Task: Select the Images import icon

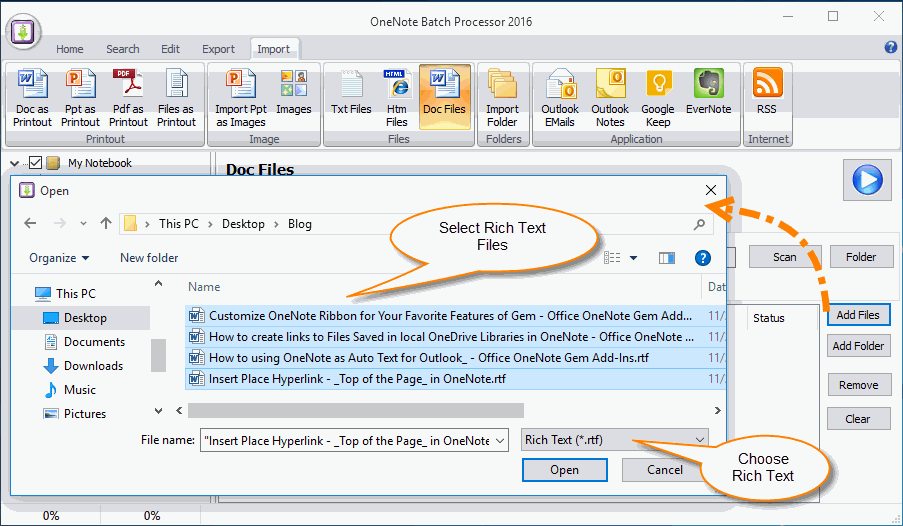Action: [x=294, y=92]
